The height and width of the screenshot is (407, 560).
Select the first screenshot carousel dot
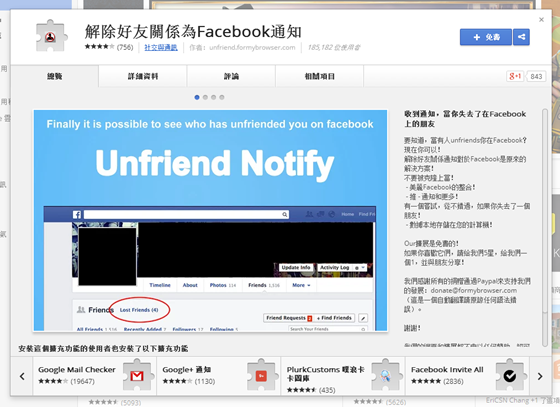point(197,97)
